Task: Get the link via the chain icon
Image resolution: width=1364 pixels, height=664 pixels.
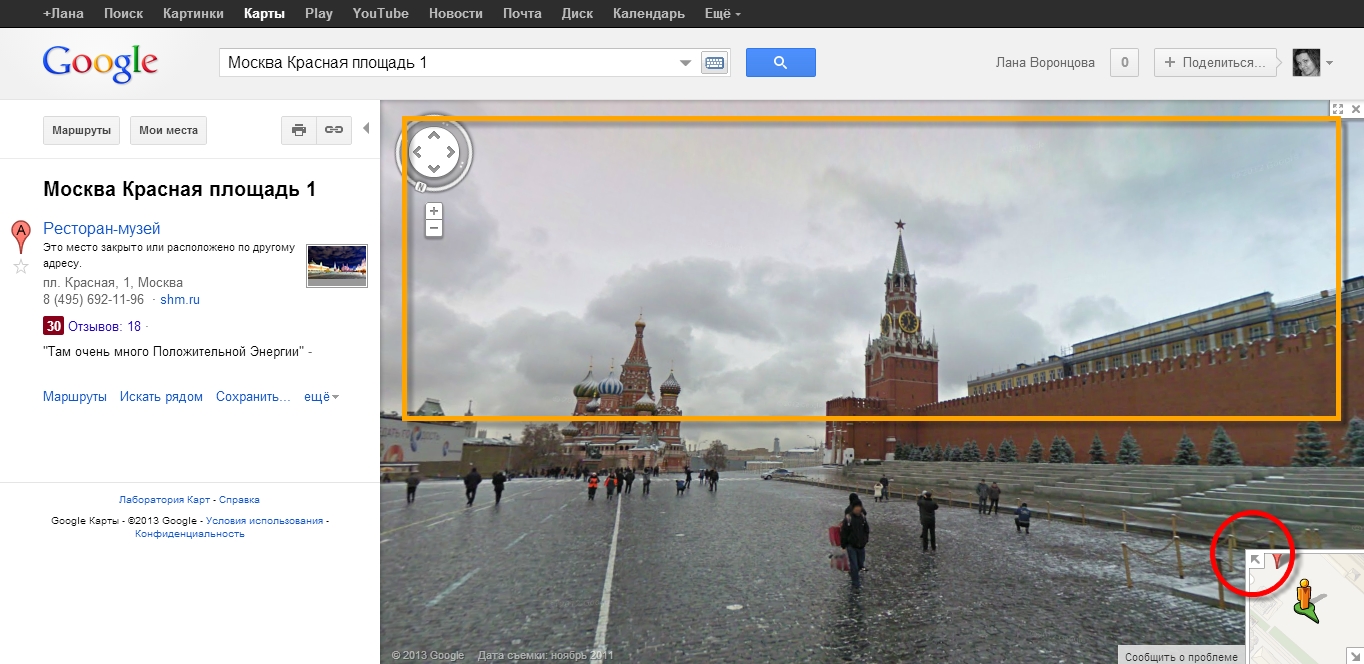Action: (x=334, y=130)
